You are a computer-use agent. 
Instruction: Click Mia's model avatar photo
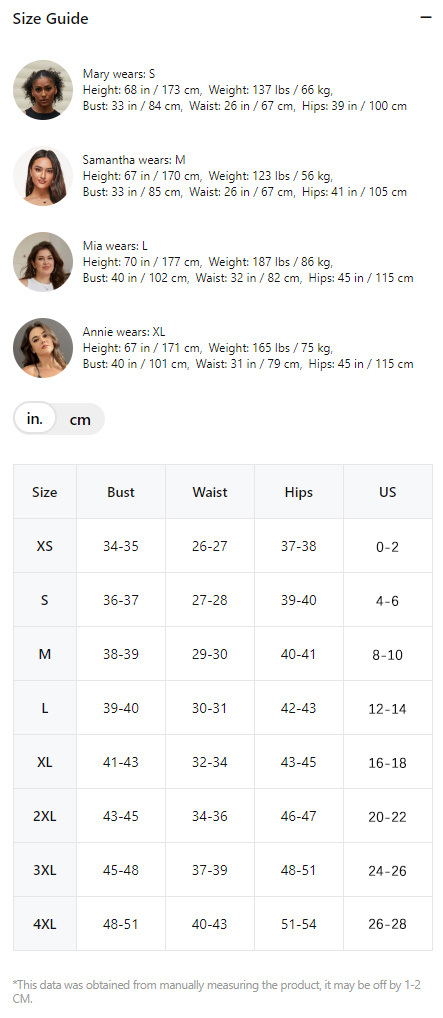[43, 262]
